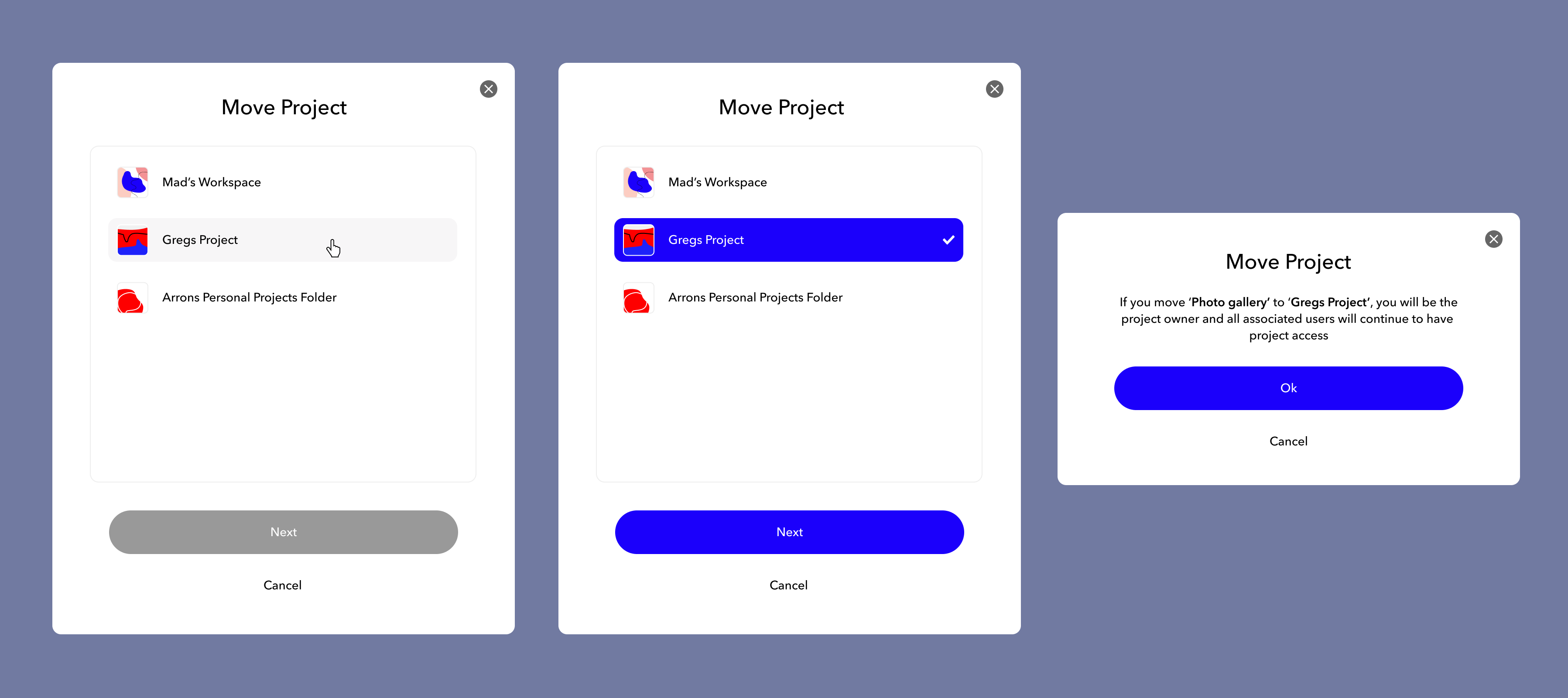This screenshot has width=1568, height=698.
Task: Select Arrons Personal Projects Folder icon in first dialog
Action: click(x=132, y=297)
